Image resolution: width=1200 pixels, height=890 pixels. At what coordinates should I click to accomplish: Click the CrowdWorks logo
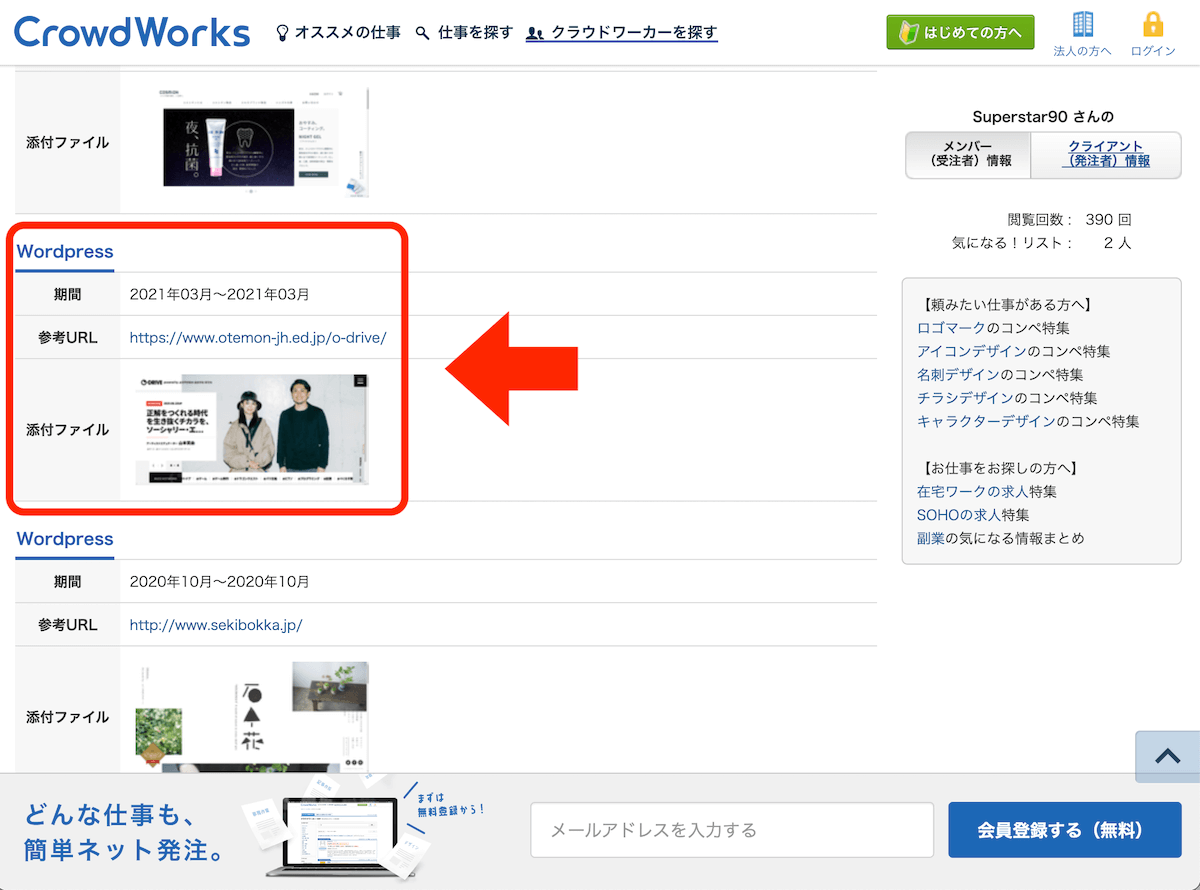tap(132, 32)
